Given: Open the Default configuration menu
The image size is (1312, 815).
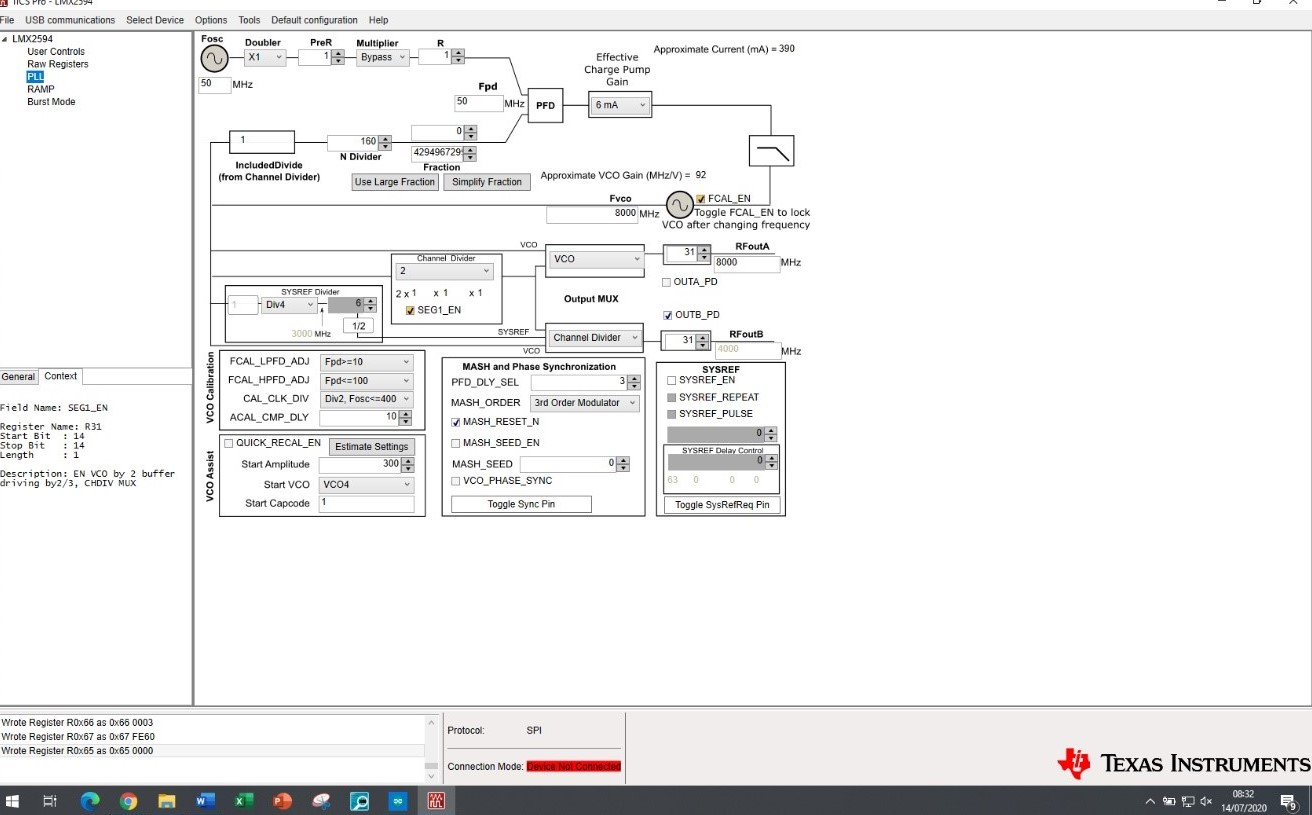Looking at the screenshot, I should click(314, 20).
